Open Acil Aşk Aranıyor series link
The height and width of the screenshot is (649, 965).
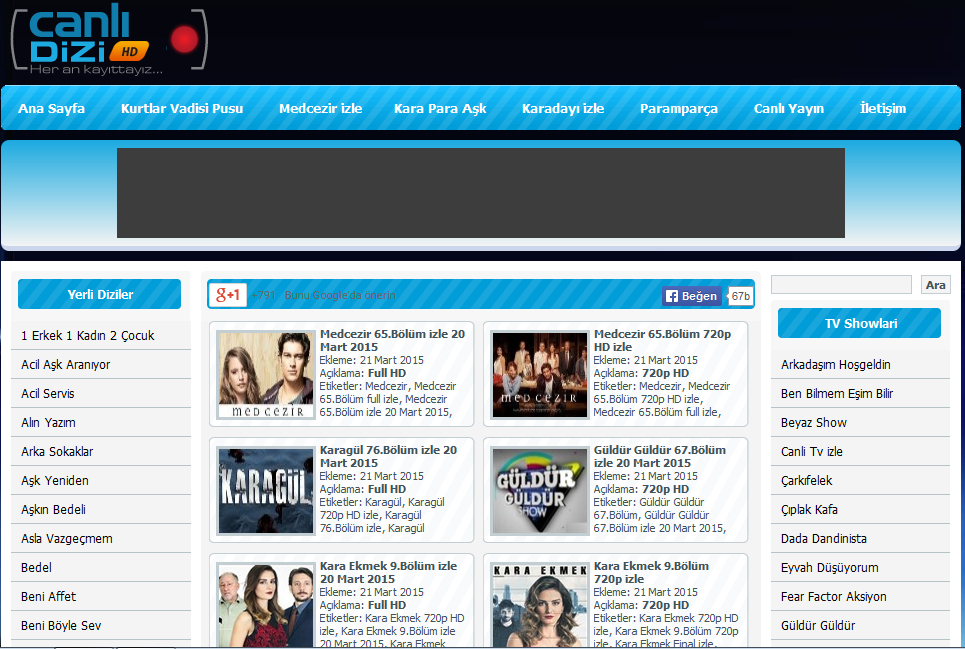pos(66,365)
